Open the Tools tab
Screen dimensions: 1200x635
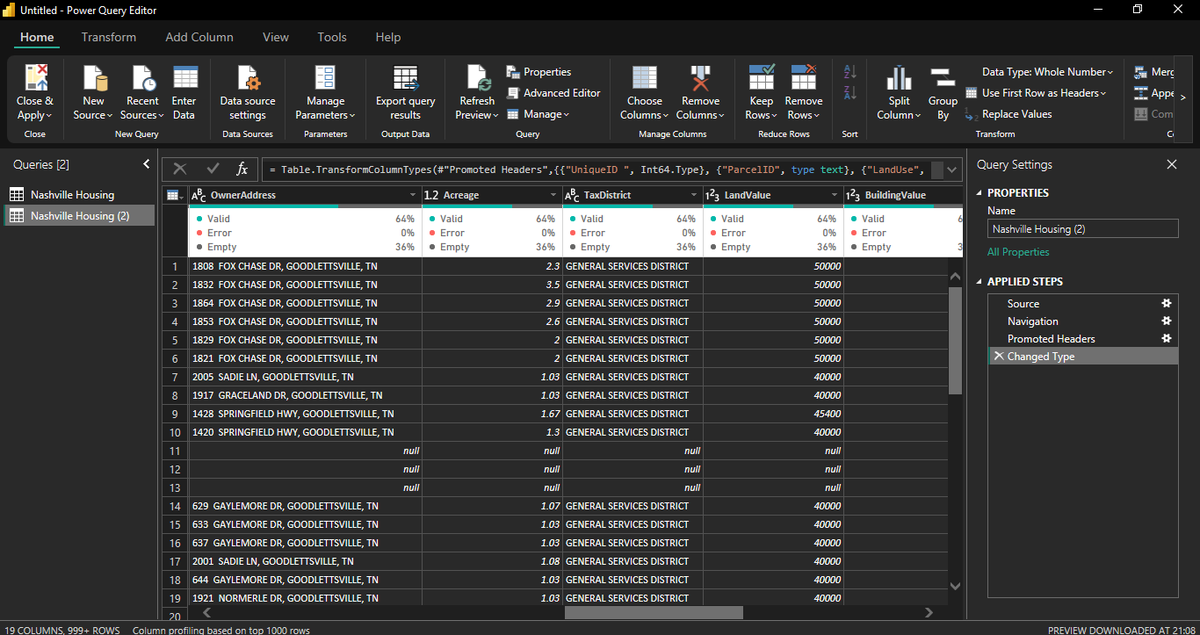coord(332,37)
